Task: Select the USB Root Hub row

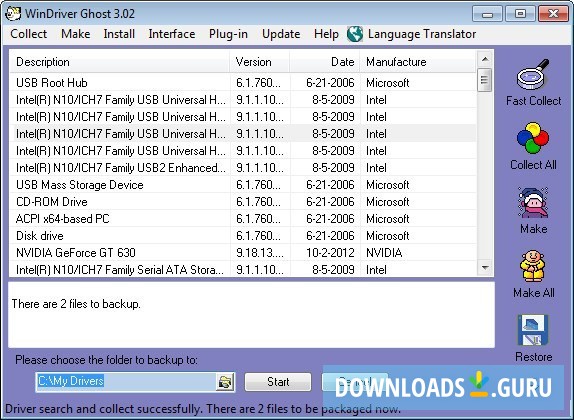Action: point(243,83)
